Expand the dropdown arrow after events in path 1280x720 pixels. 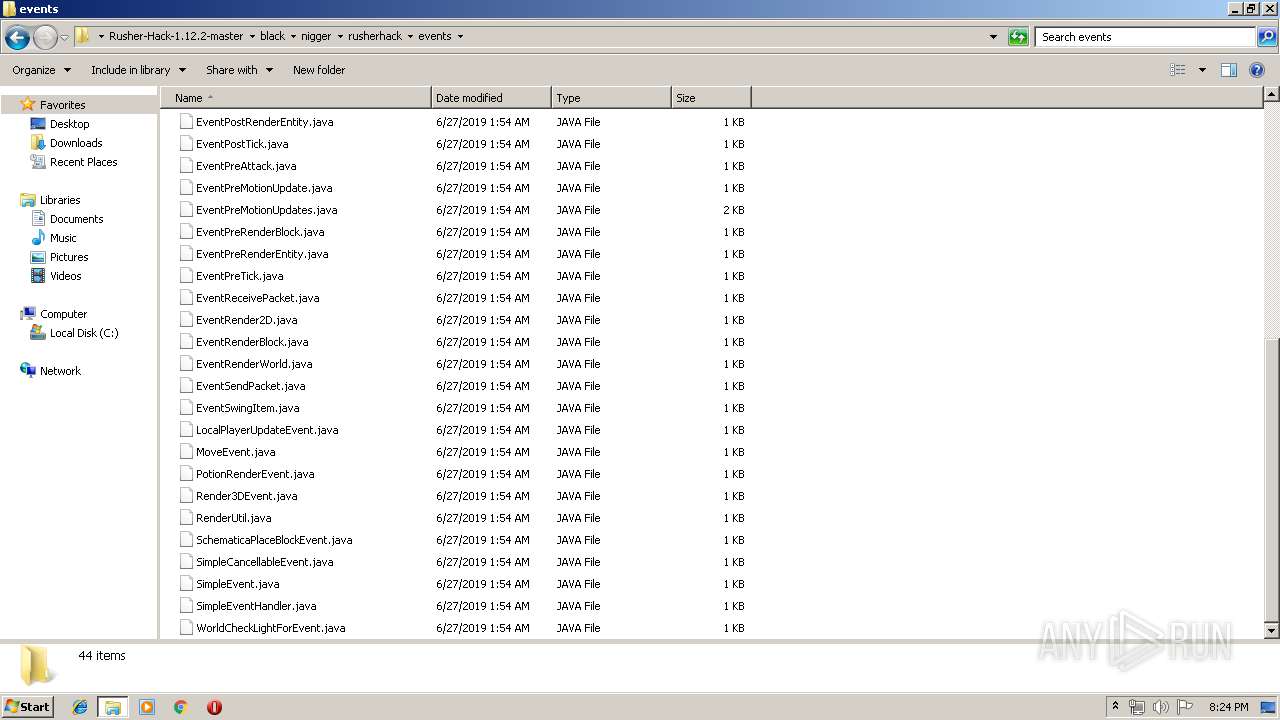(460, 36)
